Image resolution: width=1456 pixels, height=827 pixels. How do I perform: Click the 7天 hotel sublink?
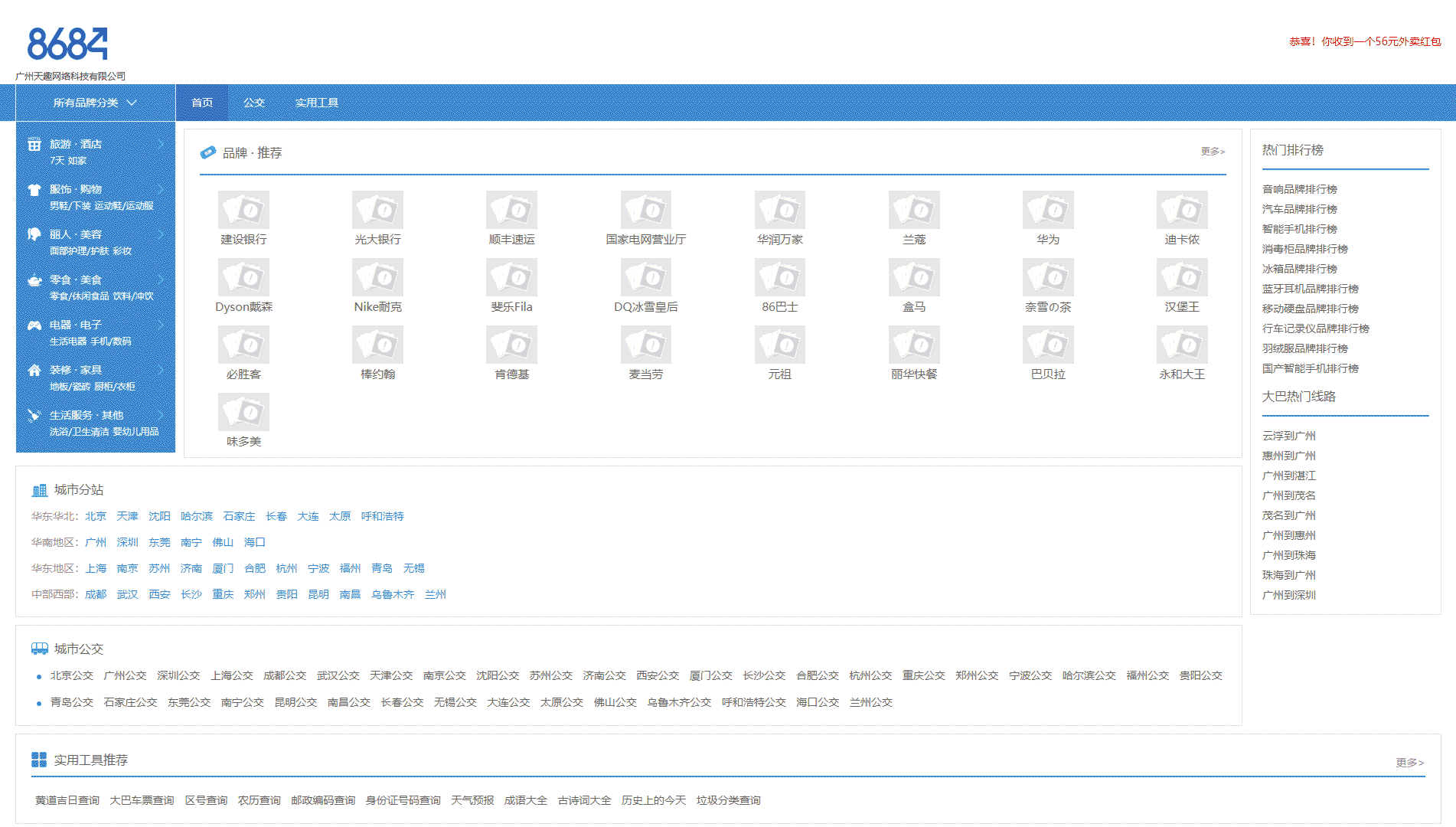coord(57,161)
